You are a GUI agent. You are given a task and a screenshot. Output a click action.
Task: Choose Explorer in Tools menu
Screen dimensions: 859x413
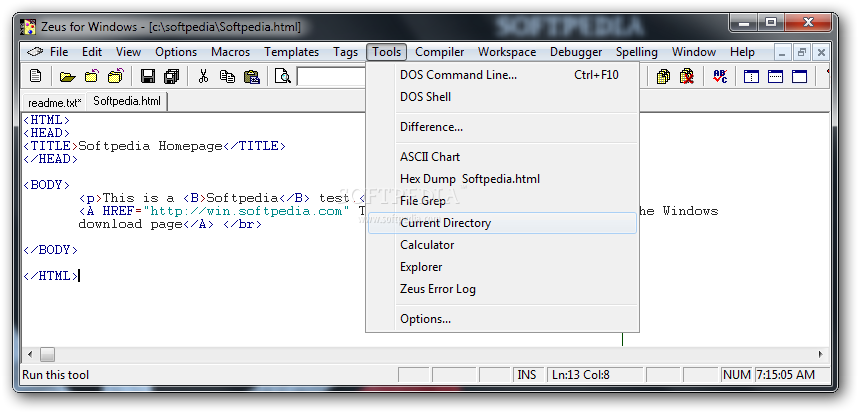(x=502, y=267)
